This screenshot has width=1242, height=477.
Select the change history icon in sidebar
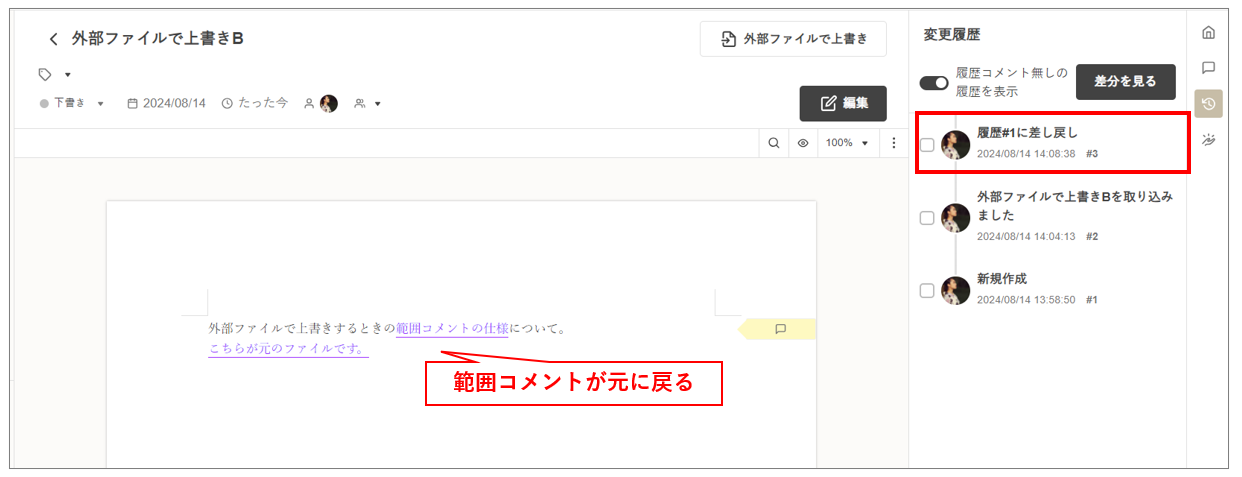pyautogui.click(x=1208, y=104)
